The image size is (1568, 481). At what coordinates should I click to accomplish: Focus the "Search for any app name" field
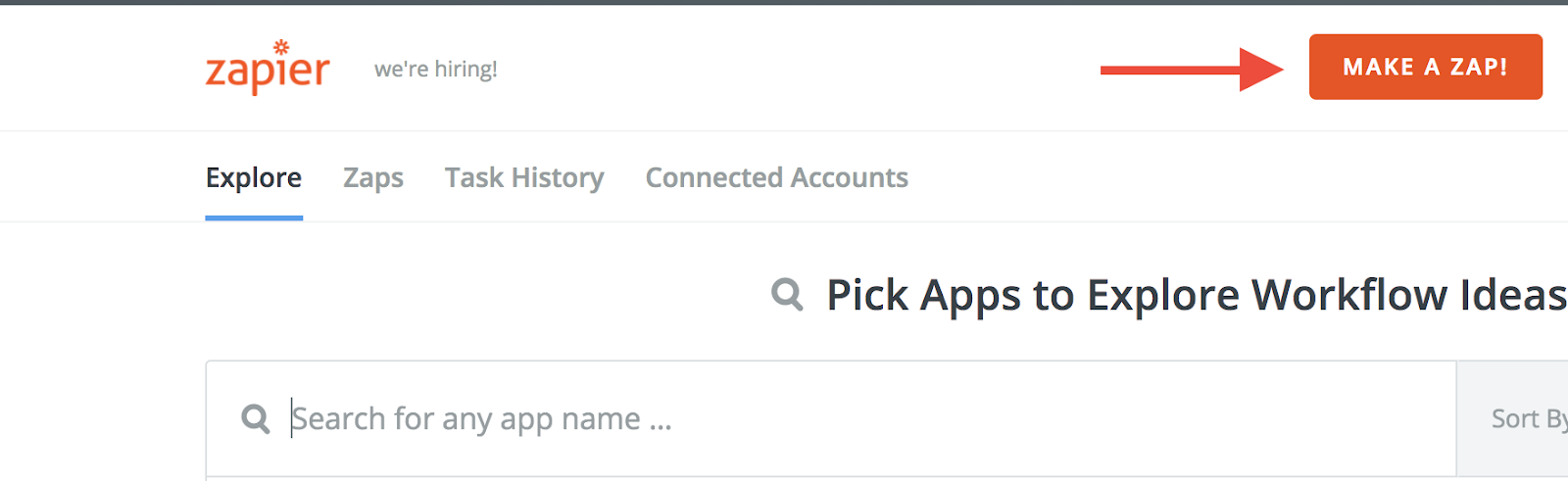(x=784, y=419)
